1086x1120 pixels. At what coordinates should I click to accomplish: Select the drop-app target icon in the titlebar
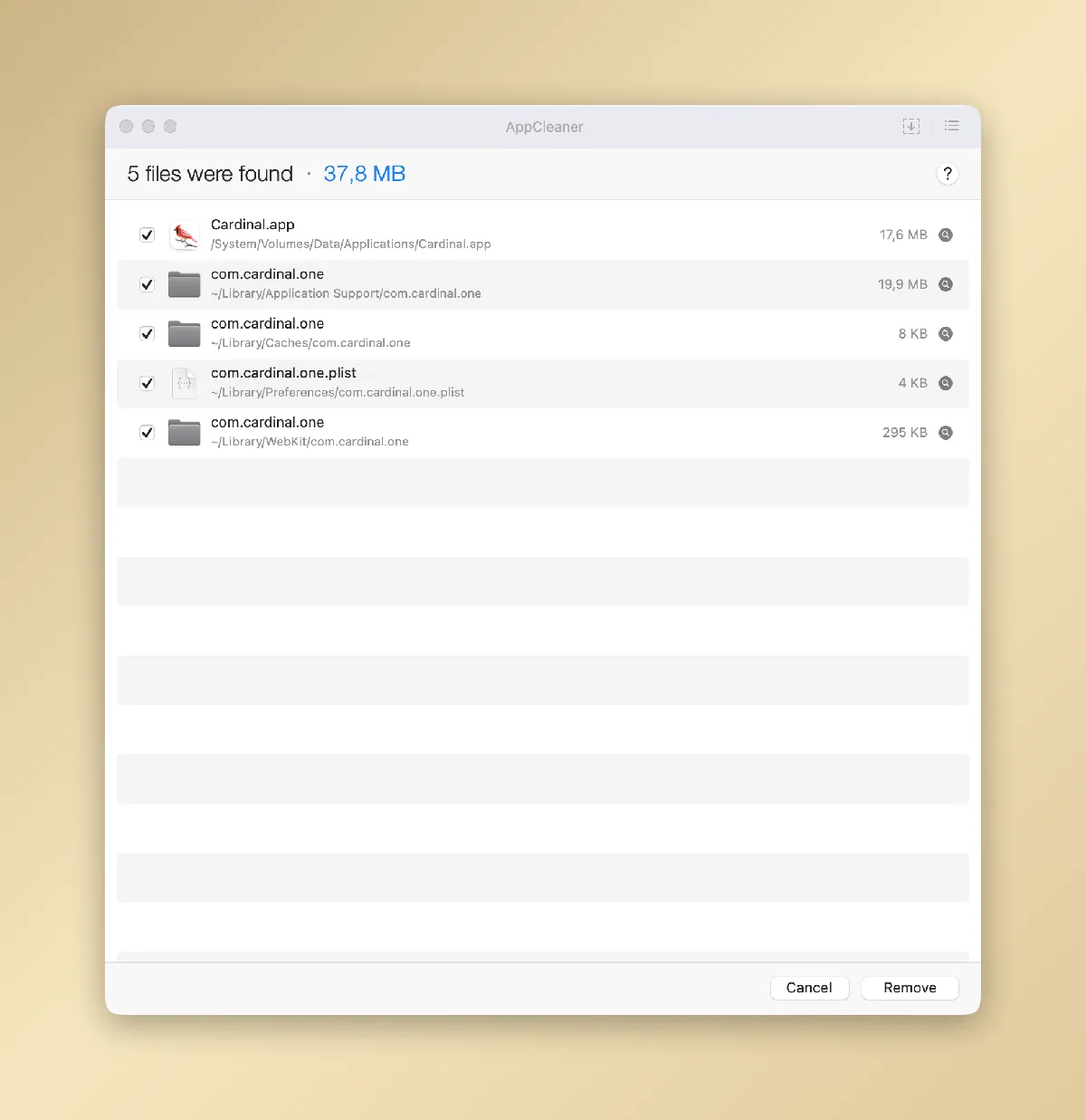(x=911, y=126)
